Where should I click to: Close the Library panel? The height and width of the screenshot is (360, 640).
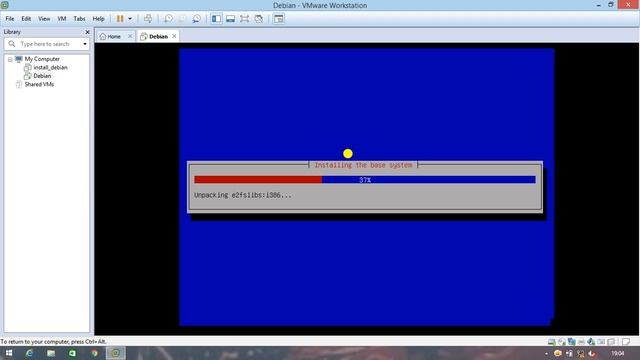(87, 32)
